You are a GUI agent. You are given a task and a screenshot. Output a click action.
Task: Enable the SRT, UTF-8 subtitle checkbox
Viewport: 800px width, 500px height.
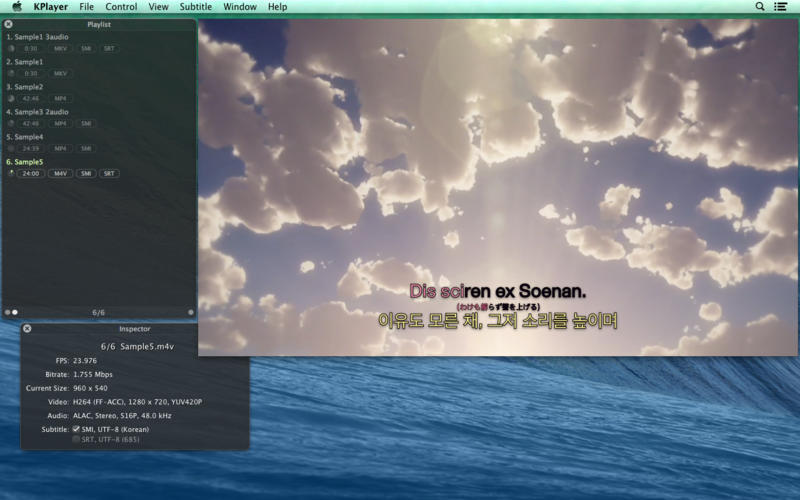coord(76,439)
